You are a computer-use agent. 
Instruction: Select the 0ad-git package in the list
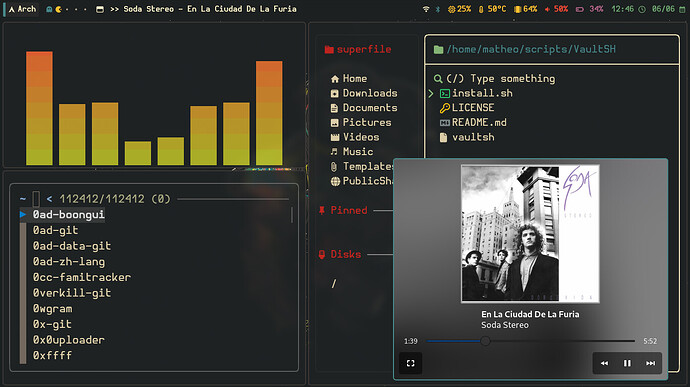[55, 230]
